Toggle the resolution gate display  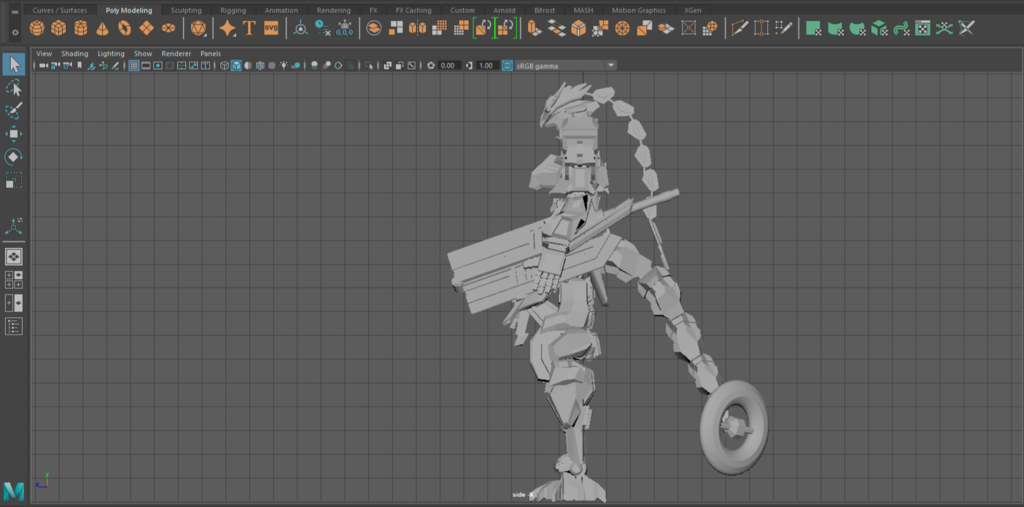pyautogui.click(x=158, y=65)
